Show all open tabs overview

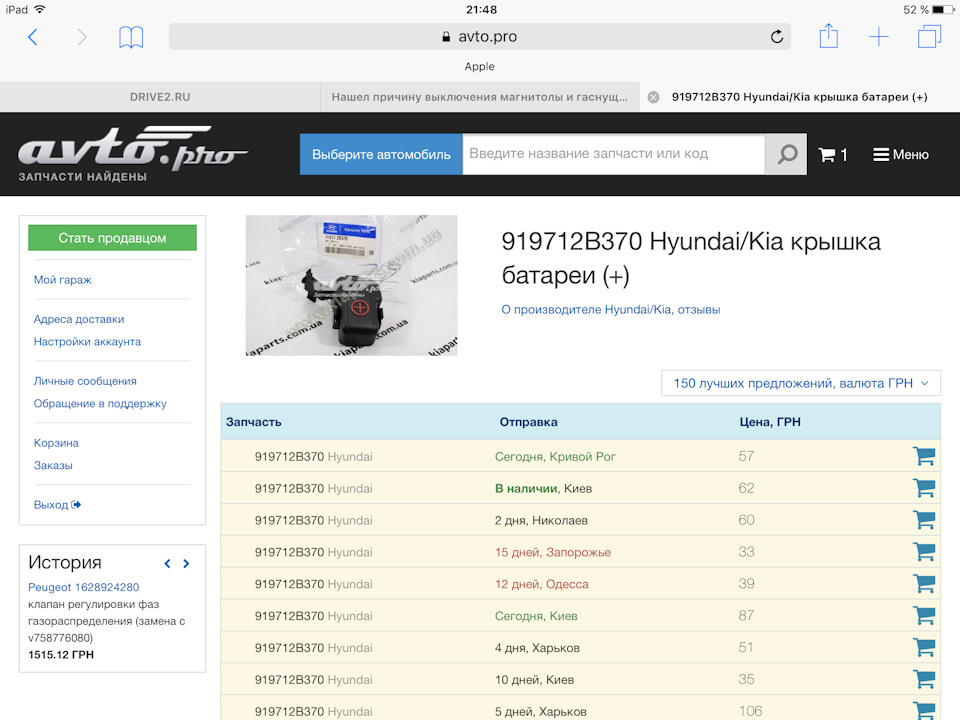(929, 36)
